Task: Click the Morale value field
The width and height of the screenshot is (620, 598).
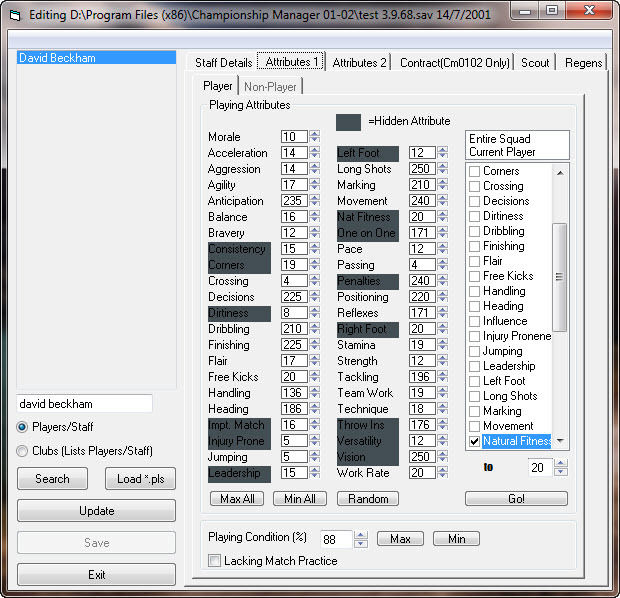Action: coord(294,137)
